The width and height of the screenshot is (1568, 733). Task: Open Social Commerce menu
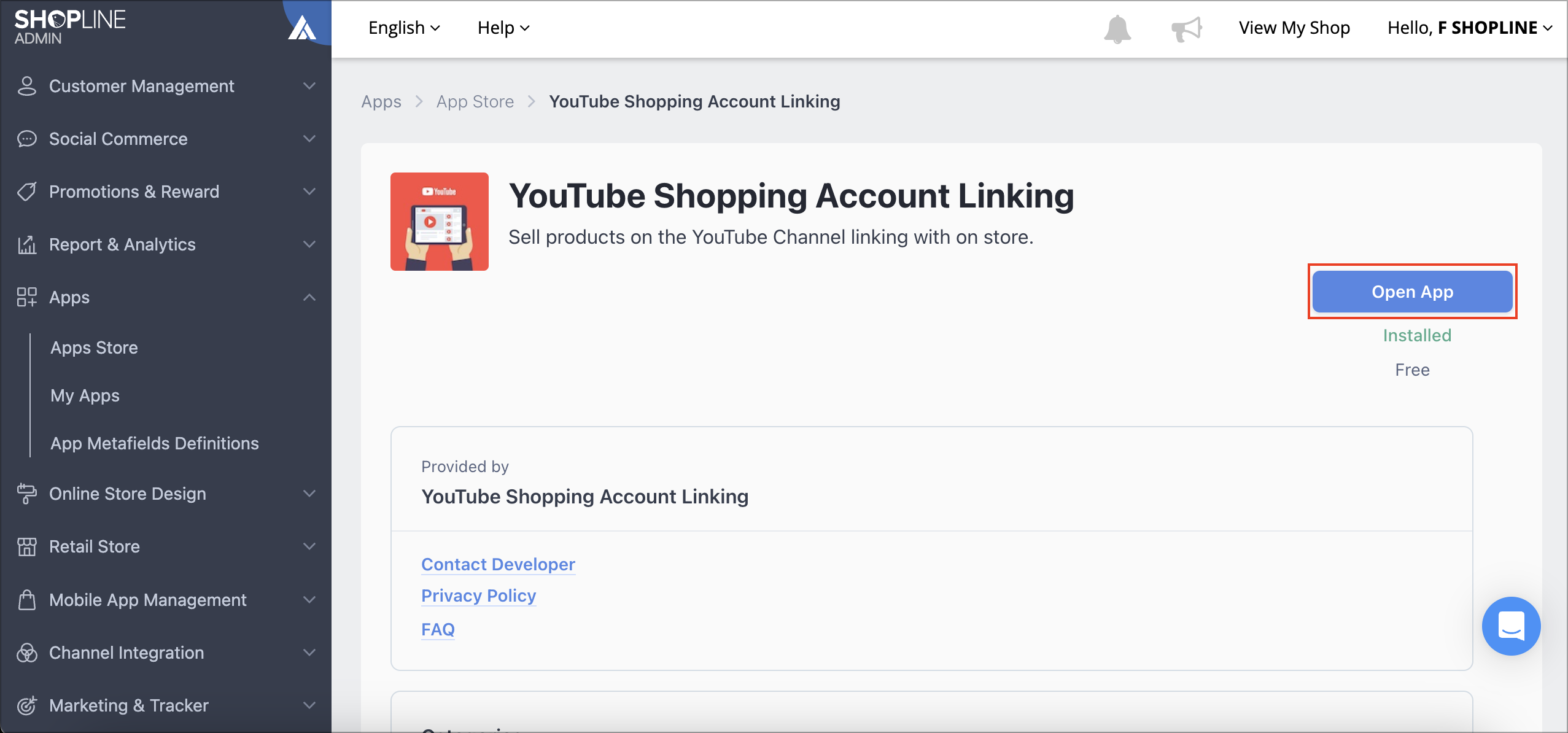coord(166,139)
